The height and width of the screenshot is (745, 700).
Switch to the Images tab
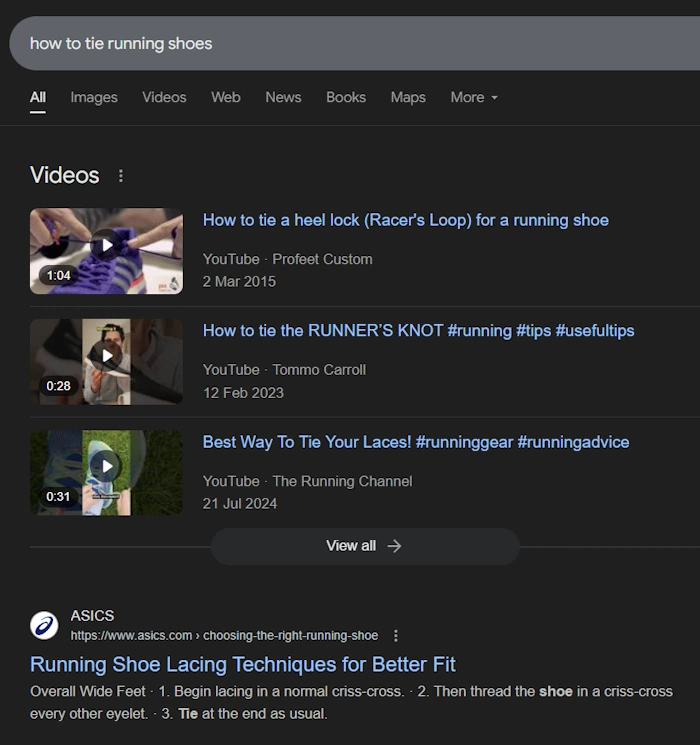point(94,97)
